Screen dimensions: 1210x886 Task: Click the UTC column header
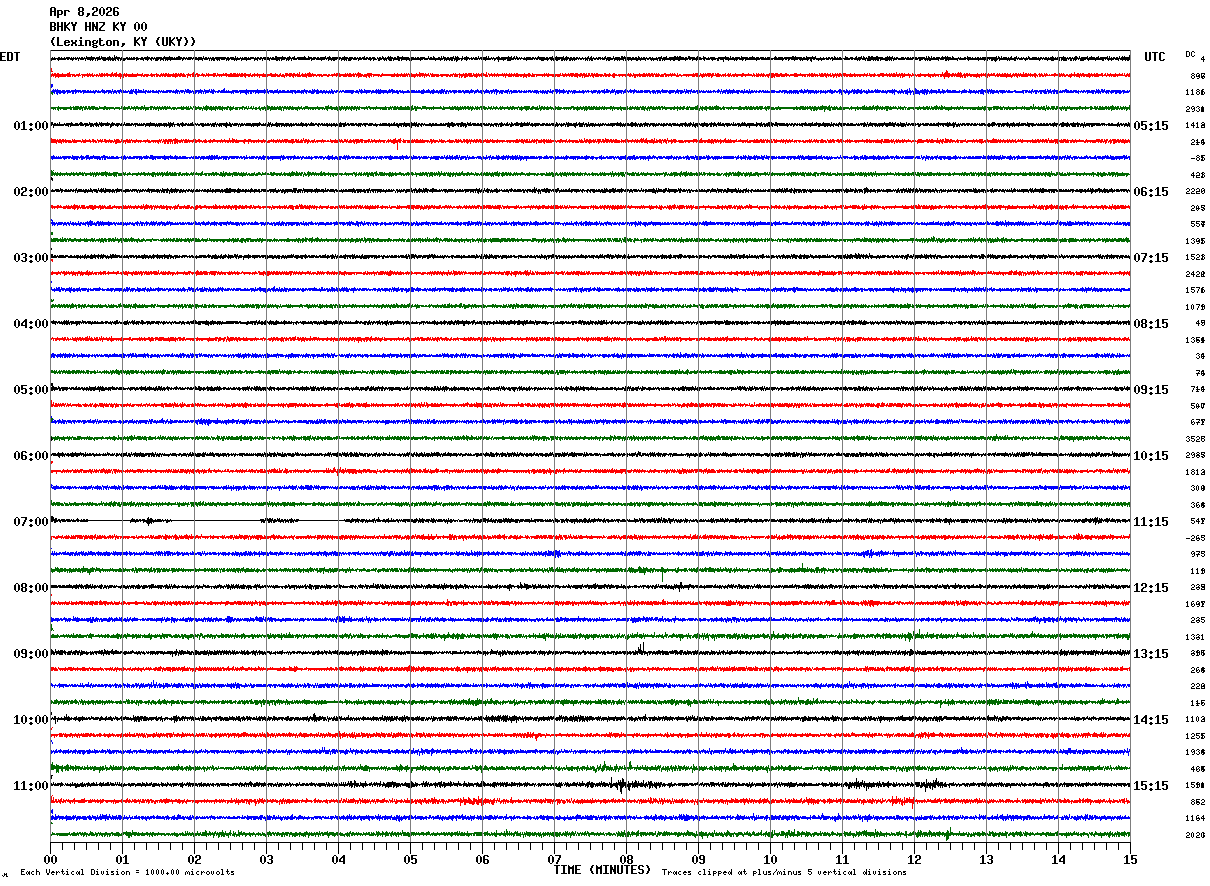coord(1155,57)
